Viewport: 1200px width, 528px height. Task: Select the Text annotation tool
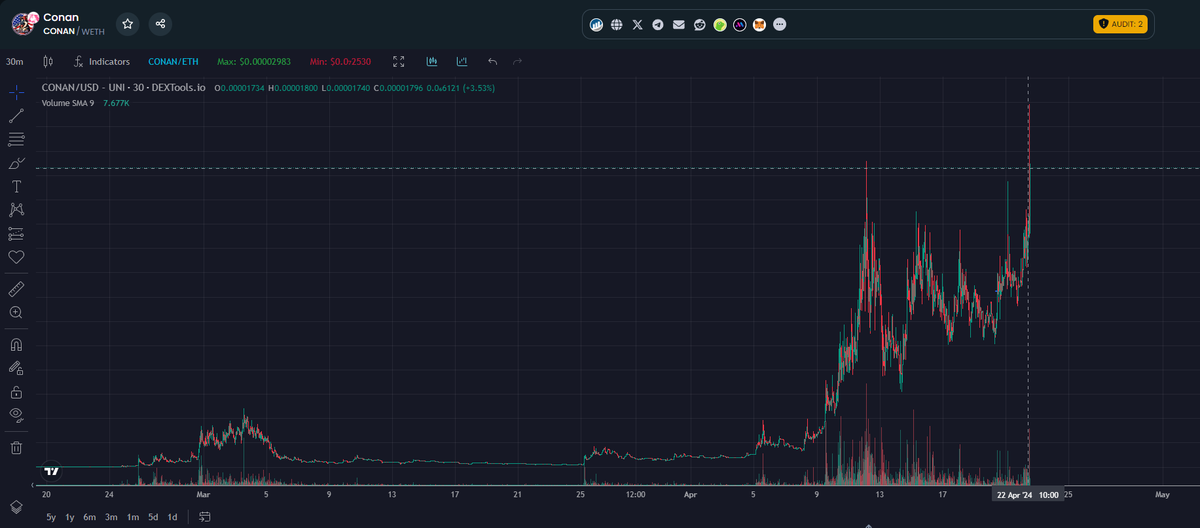click(16, 186)
